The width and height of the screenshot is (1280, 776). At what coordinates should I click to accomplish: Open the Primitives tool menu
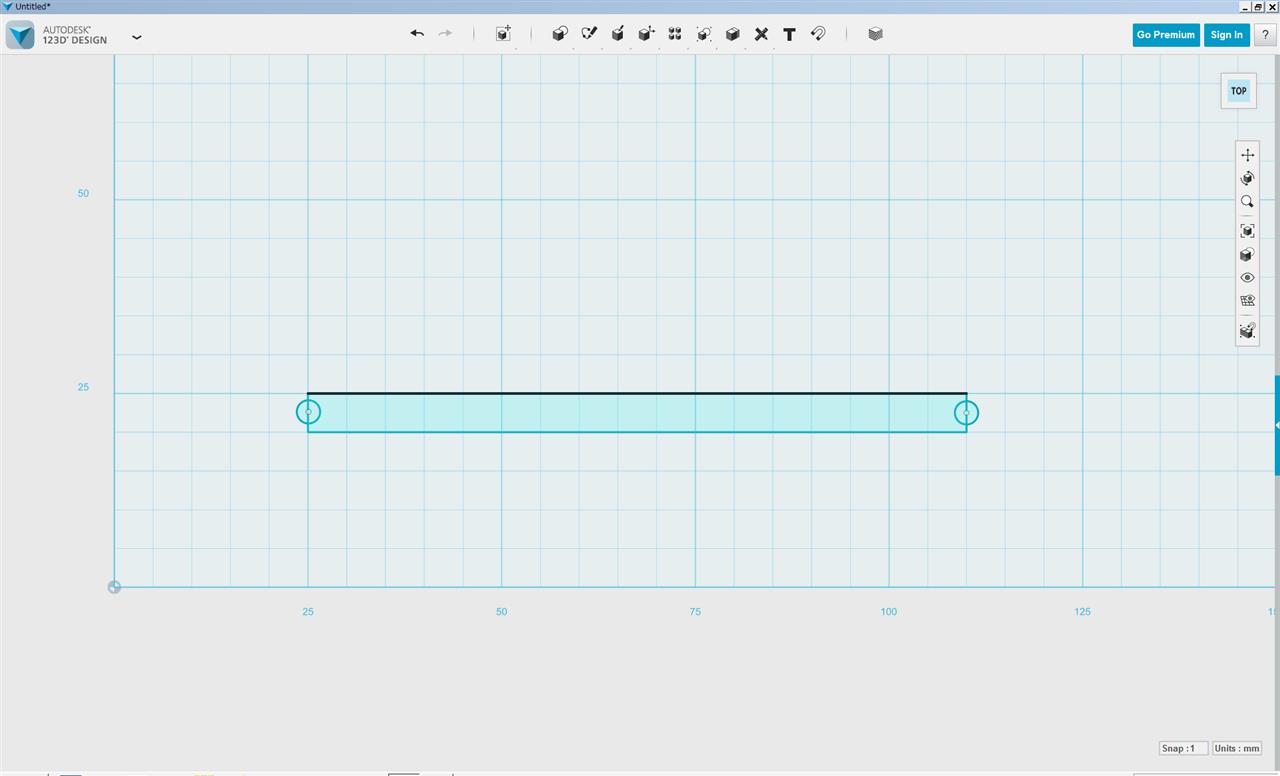point(560,34)
